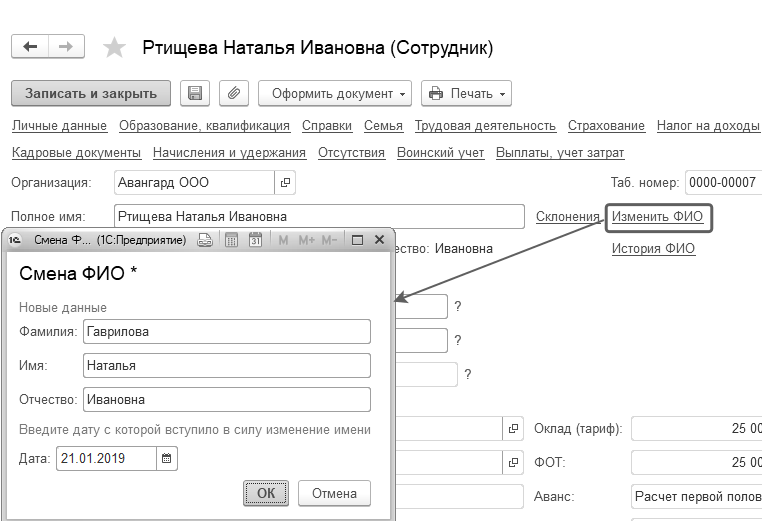The width and height of the screenshot is (763, 523).
Task: Open Начисления и удержания link
Action: [x=229, y=153]
